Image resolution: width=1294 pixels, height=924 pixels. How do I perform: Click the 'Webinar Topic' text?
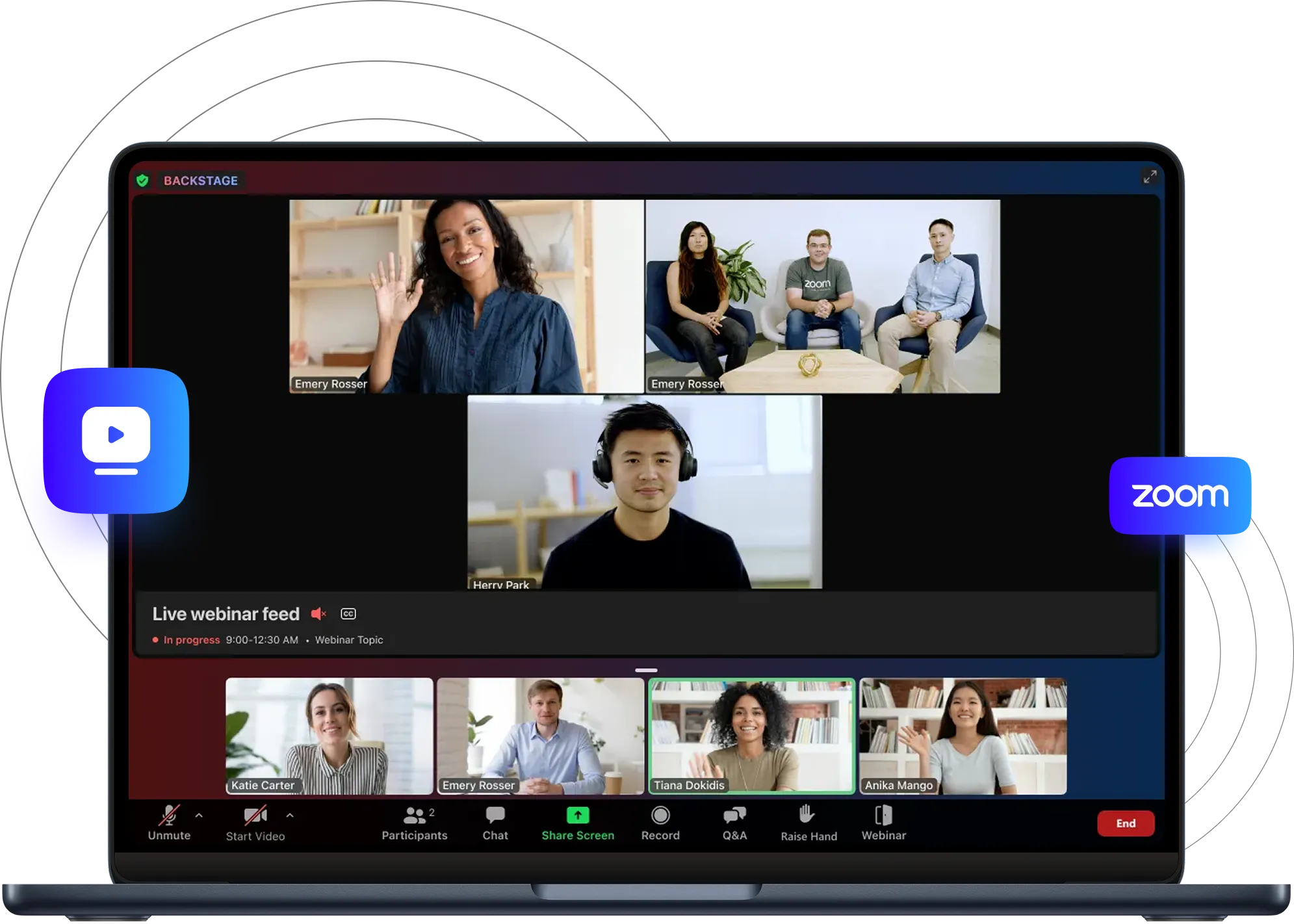pyautogui.click(x=349, y=640)
